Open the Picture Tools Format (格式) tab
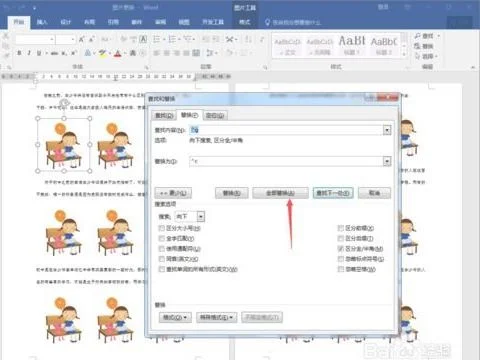 (x=244, y=22)
